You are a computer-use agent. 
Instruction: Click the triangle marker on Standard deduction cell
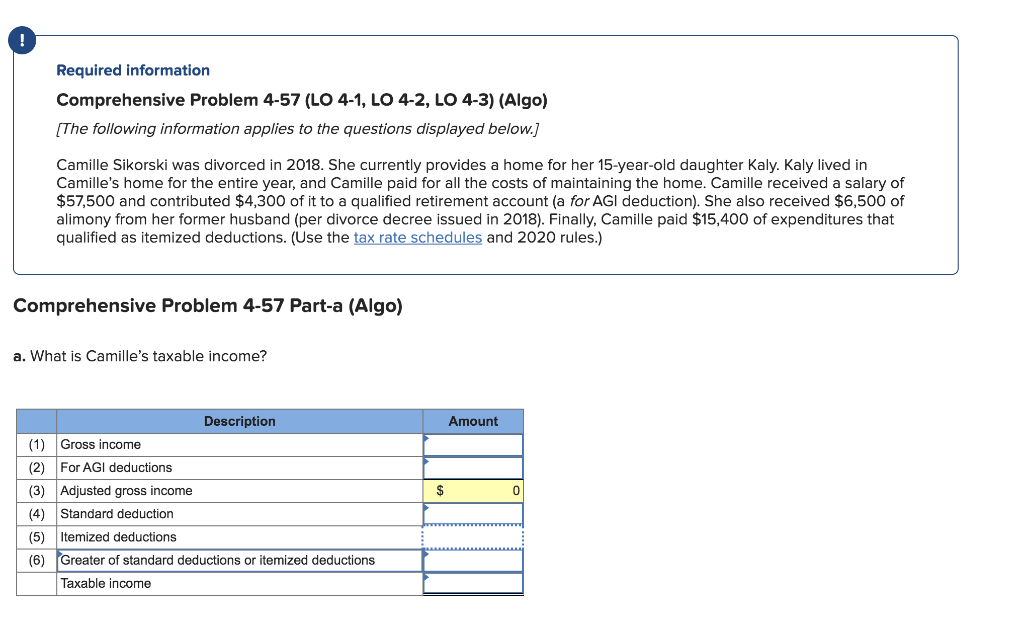(428, 506)
